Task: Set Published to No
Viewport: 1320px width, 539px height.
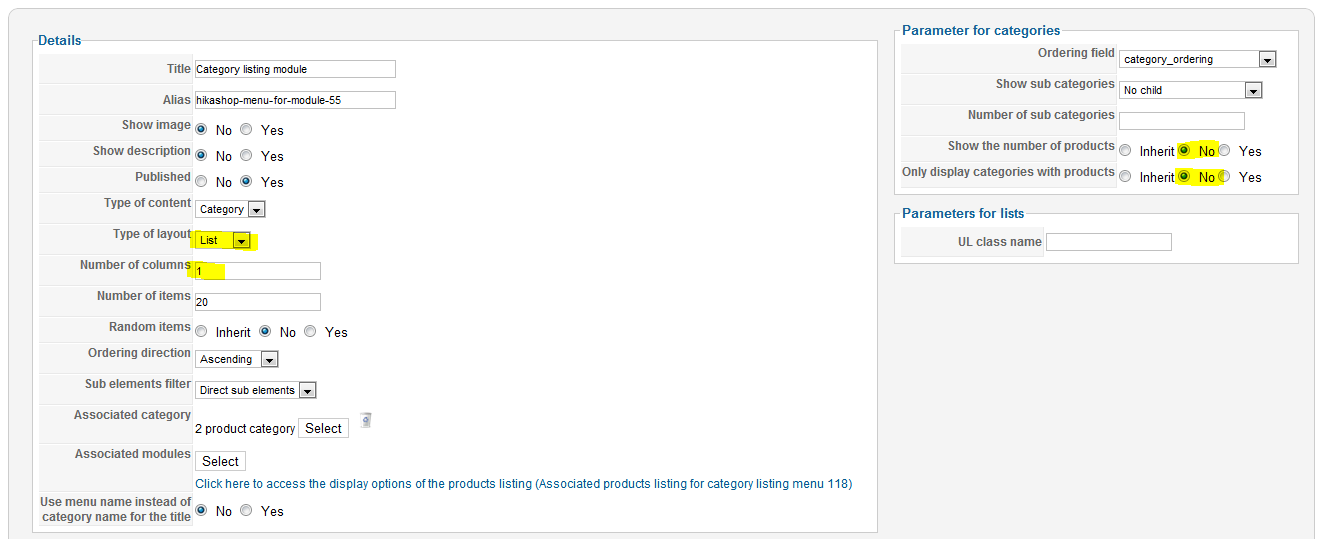Action: click(201, 182)
